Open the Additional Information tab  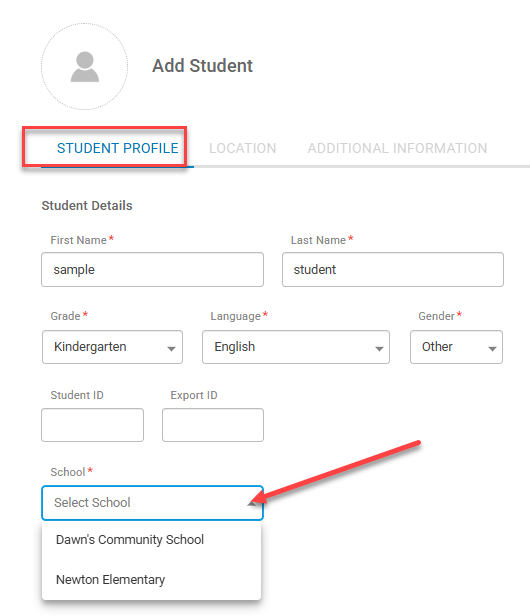(397, 148)
